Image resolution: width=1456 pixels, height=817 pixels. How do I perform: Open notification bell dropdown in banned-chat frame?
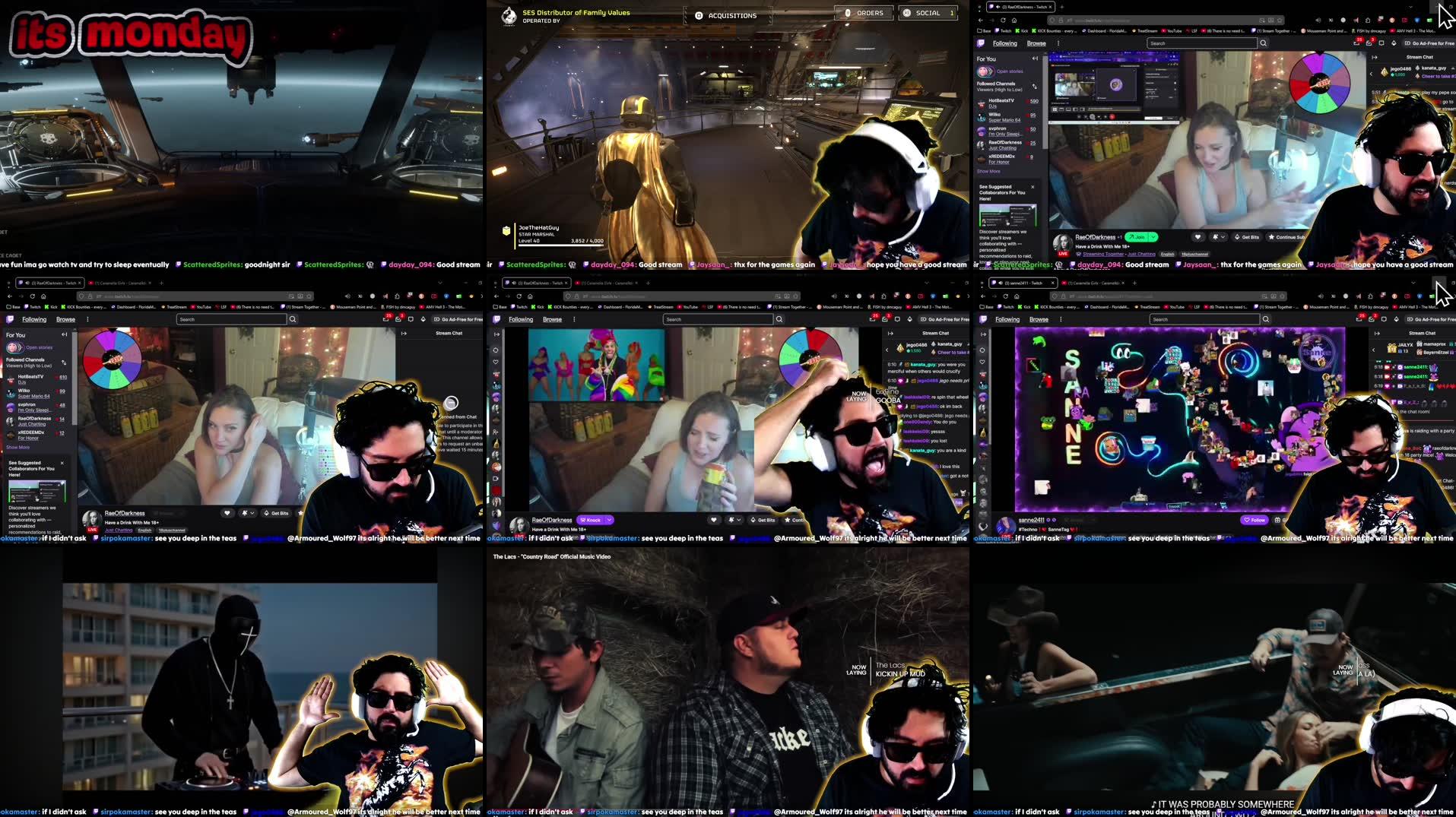tap(247, 513)
